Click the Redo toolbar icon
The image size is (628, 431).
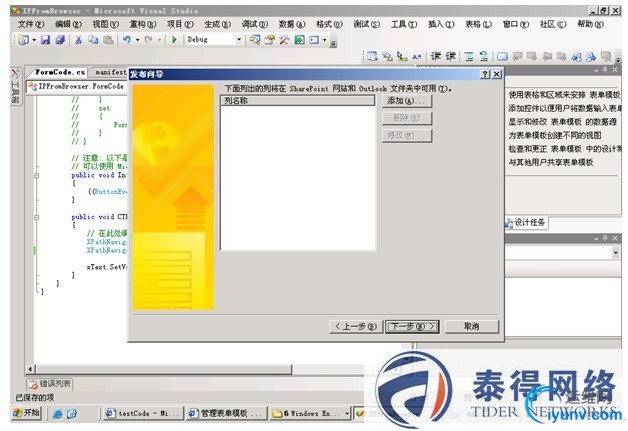pos(149,40)
